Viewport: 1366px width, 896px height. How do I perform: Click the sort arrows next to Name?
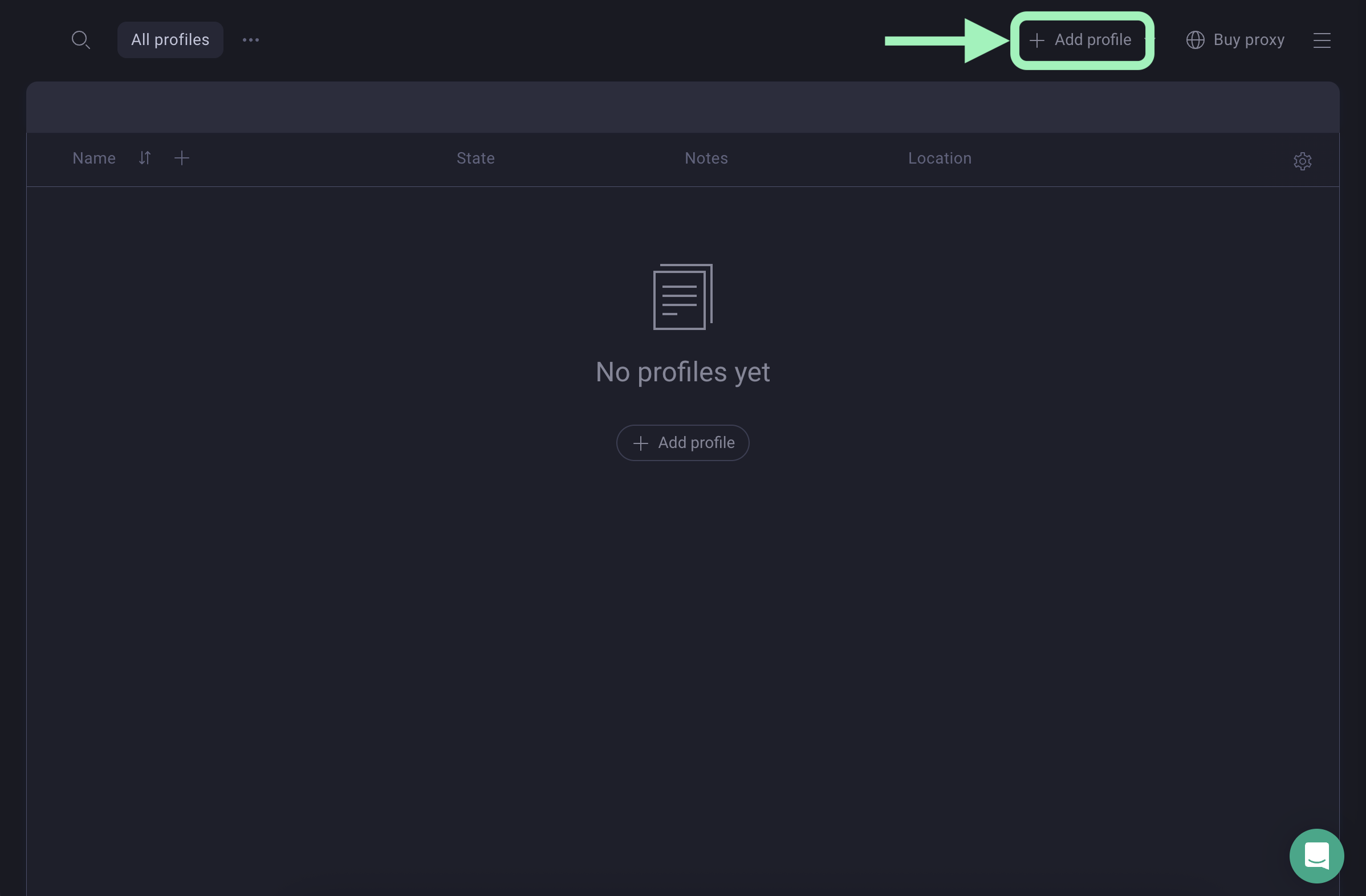[x=145, y=158]
